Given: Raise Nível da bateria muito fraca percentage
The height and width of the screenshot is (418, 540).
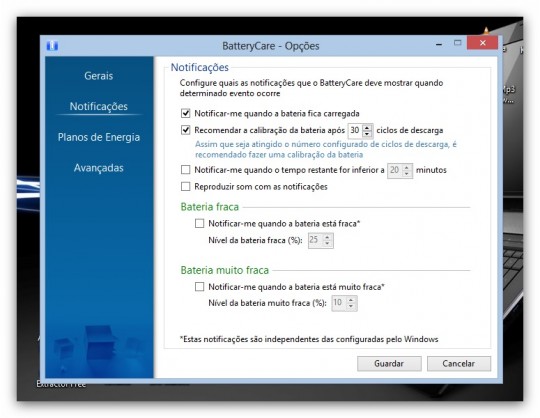Looking at the screenshot, I should 351,300.
